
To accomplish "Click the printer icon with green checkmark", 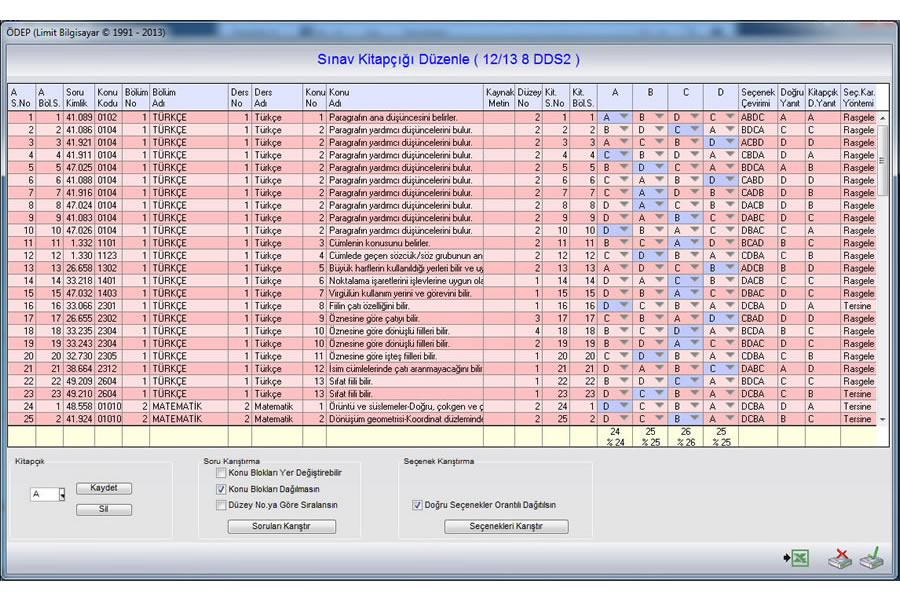I will (871, 559).
